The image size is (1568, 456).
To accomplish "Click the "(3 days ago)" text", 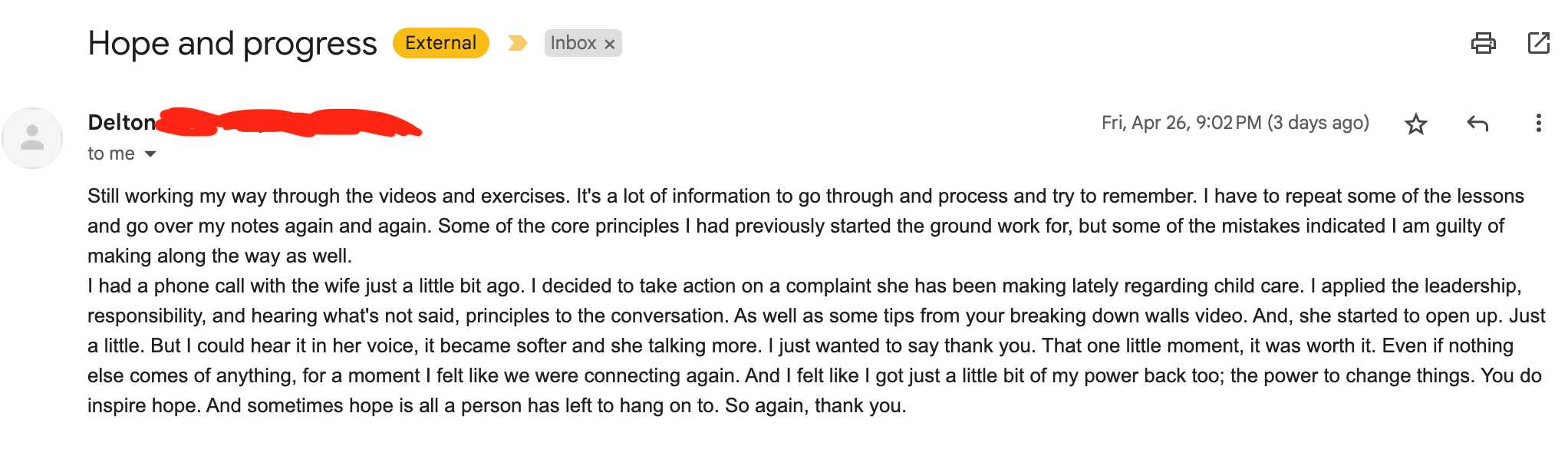I will pyautogui.click(x=1318, y=123).
